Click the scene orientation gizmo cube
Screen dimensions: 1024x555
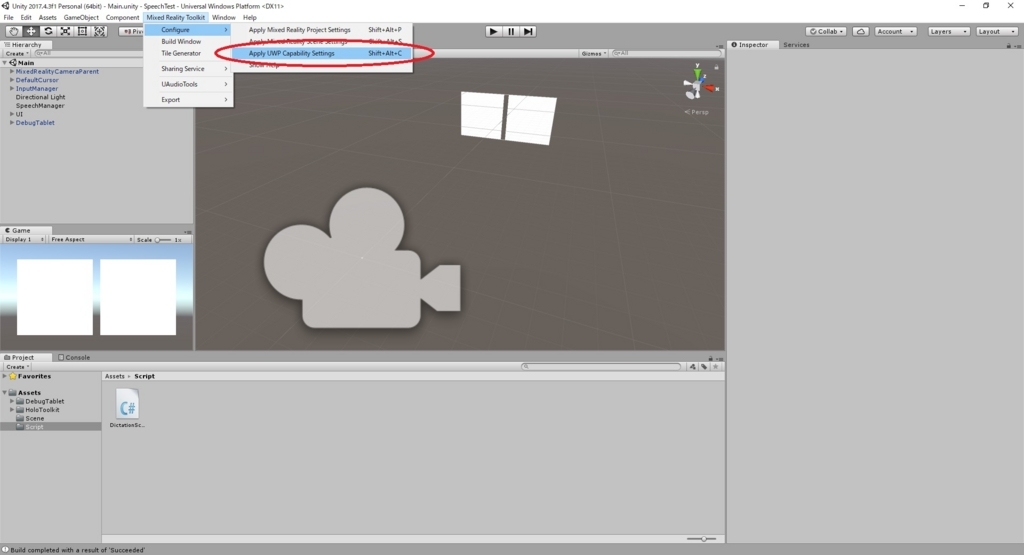tap(696, 87)
